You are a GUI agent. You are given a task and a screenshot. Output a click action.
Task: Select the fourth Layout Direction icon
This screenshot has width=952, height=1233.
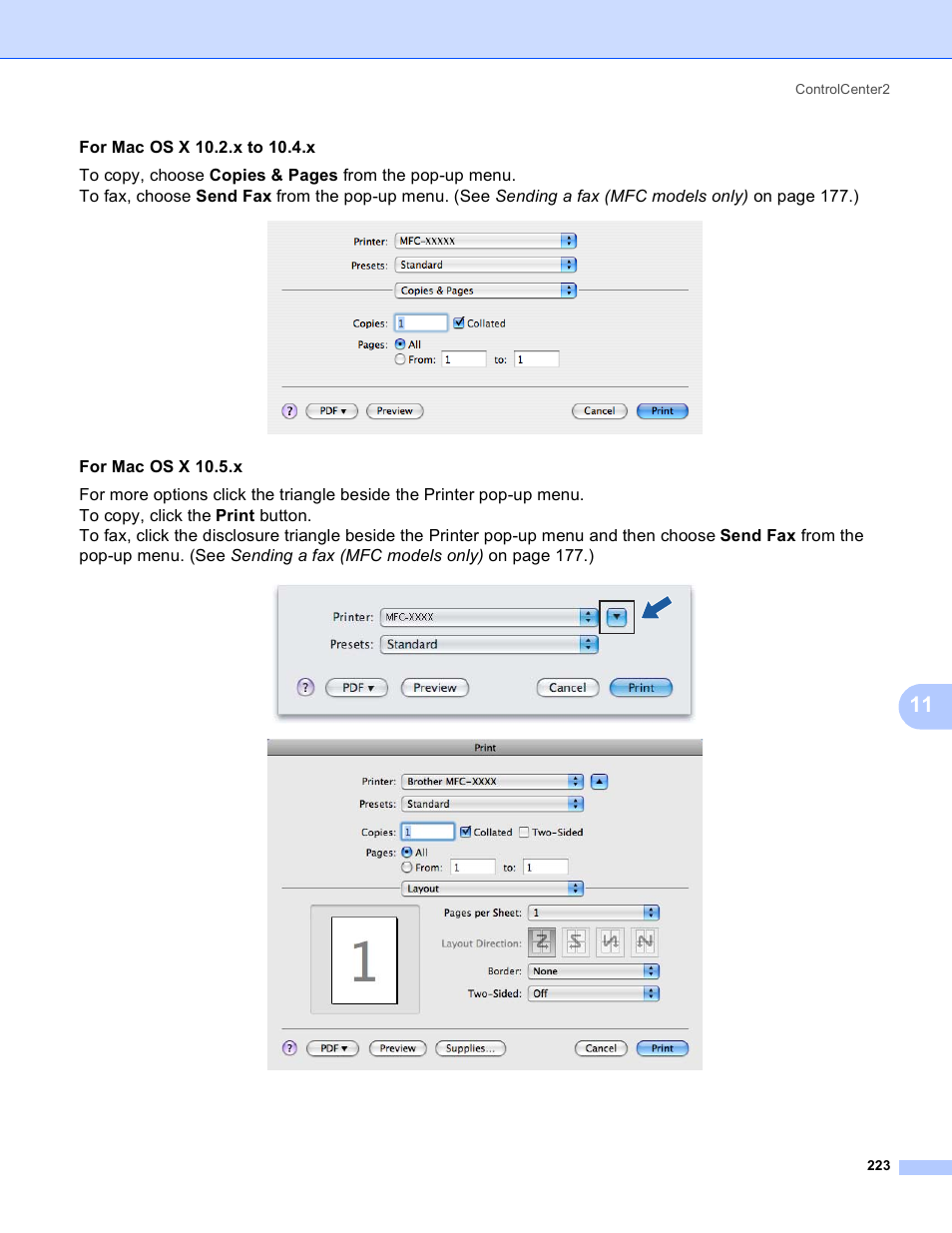click(645, 941)
